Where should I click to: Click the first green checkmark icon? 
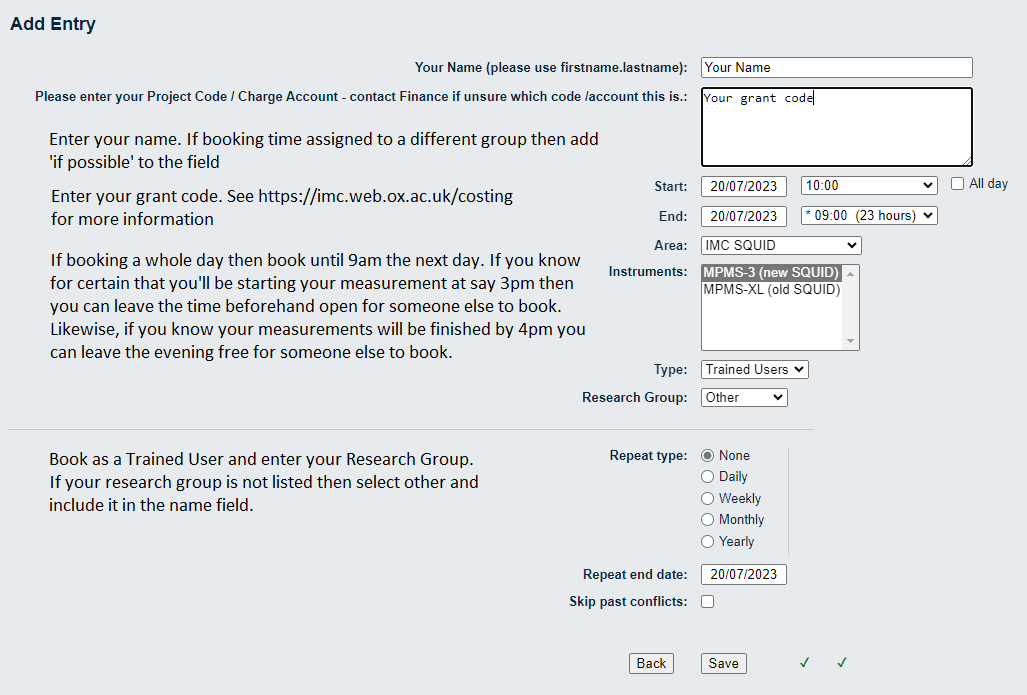click(x=804, y=663)
